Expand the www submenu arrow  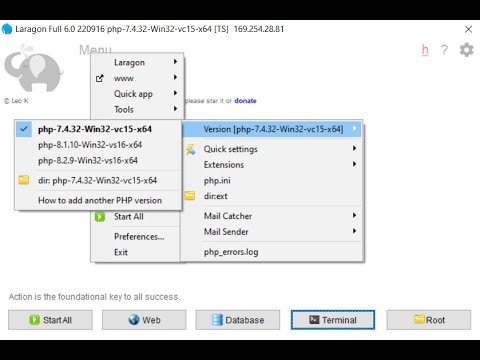(175, 77)
